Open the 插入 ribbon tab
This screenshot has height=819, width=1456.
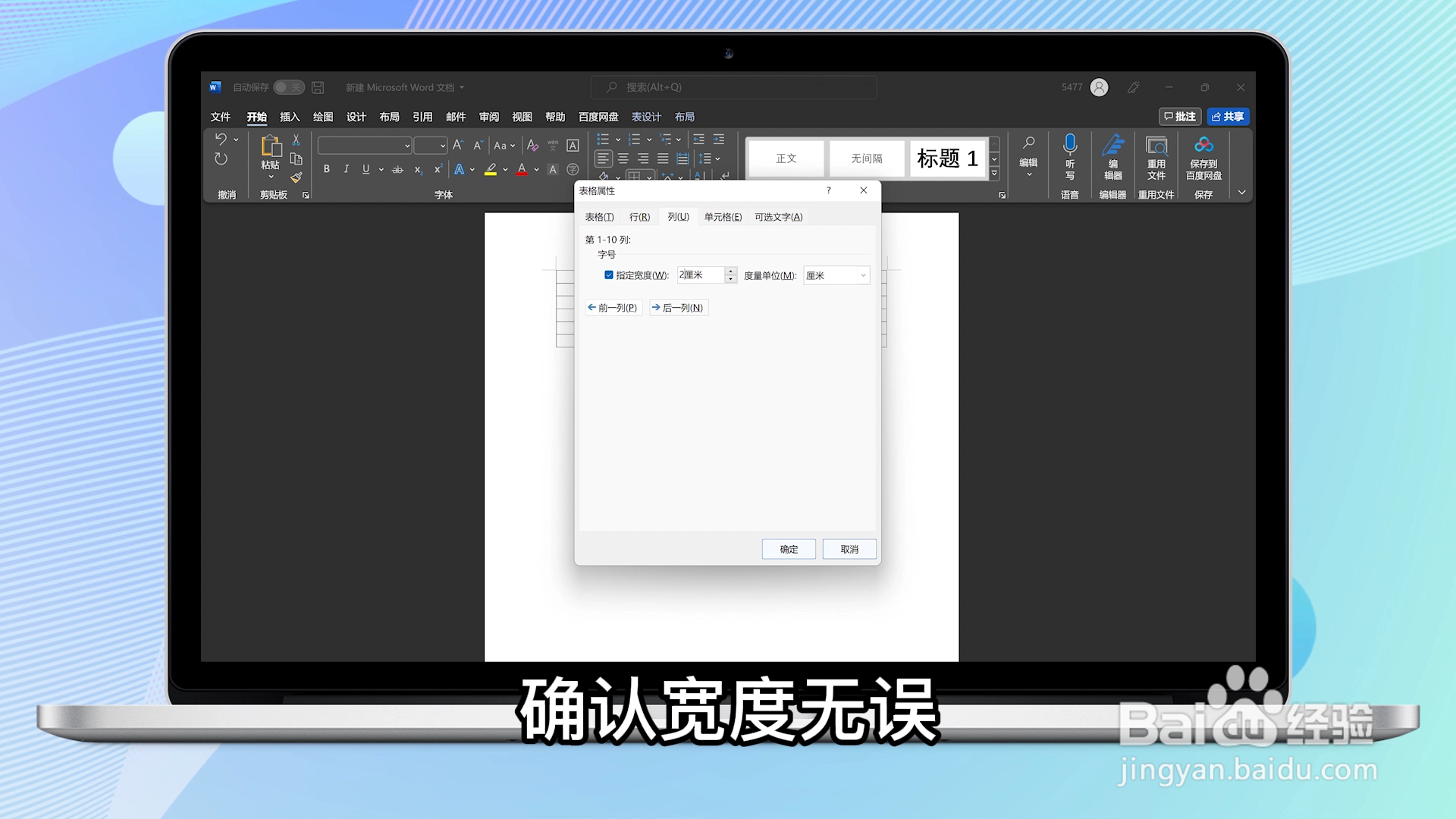click(x=290, y=117)
